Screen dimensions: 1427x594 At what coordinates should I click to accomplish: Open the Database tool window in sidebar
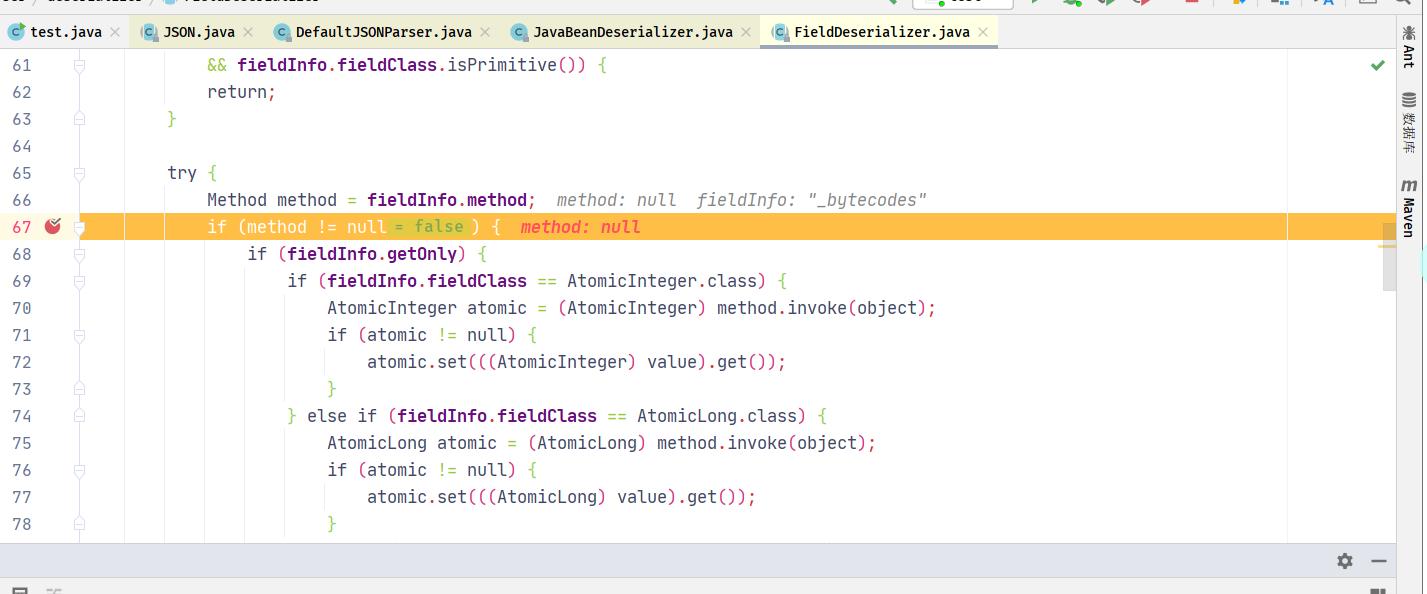pyautogui.click(x=1409, y=123)
